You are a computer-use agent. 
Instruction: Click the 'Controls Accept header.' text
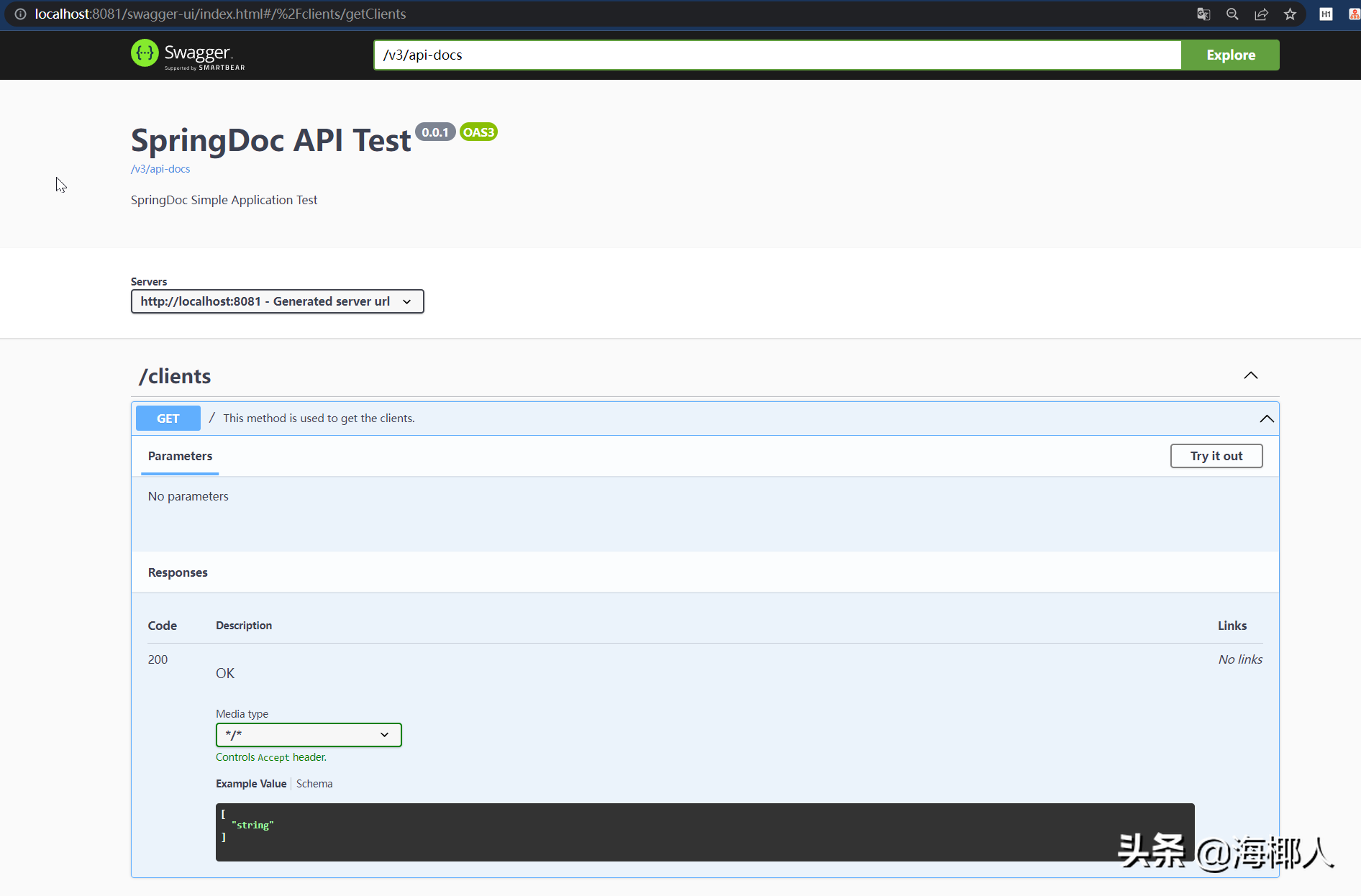click(271, 757)
